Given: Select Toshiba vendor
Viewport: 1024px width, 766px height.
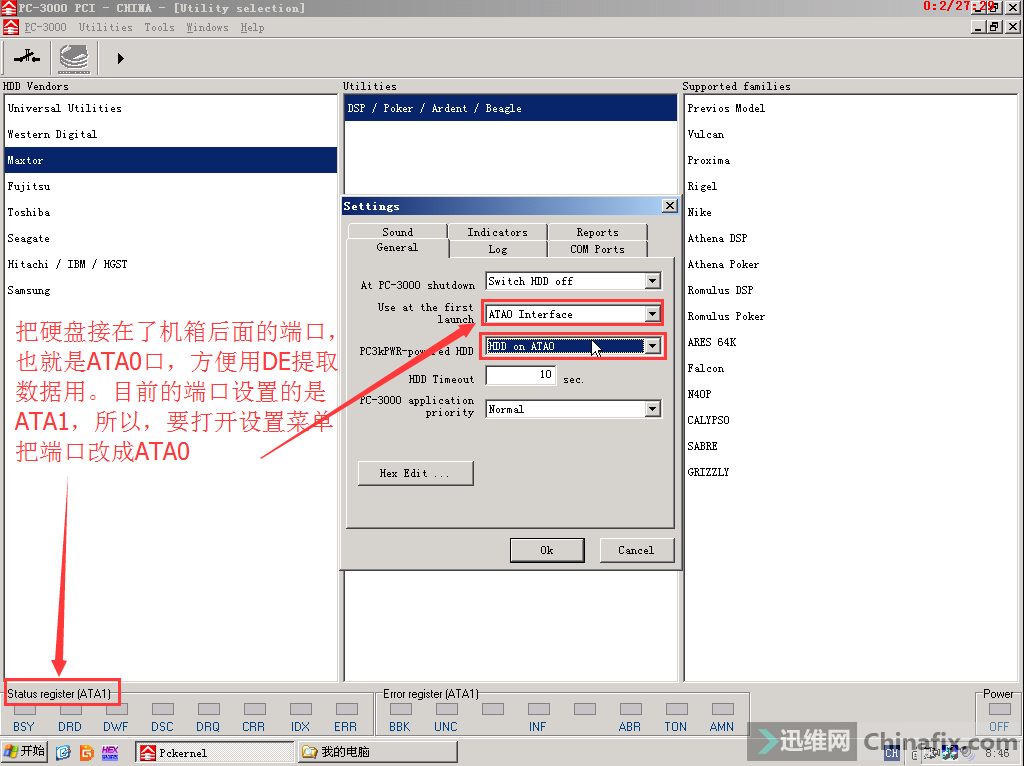Looking at the screenshot, I should 171,212.
